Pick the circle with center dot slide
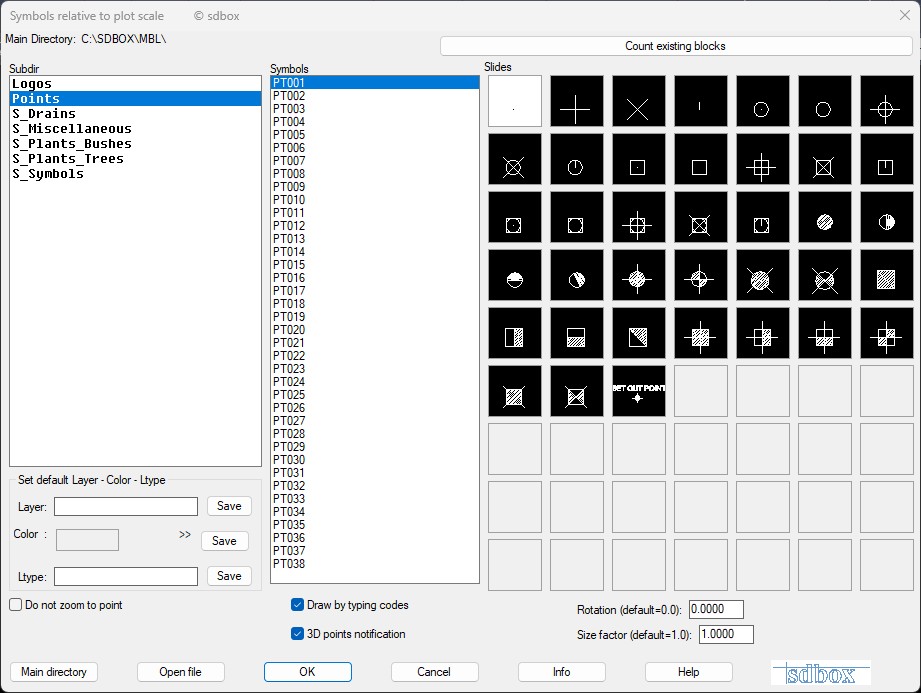 coord(763,101)
